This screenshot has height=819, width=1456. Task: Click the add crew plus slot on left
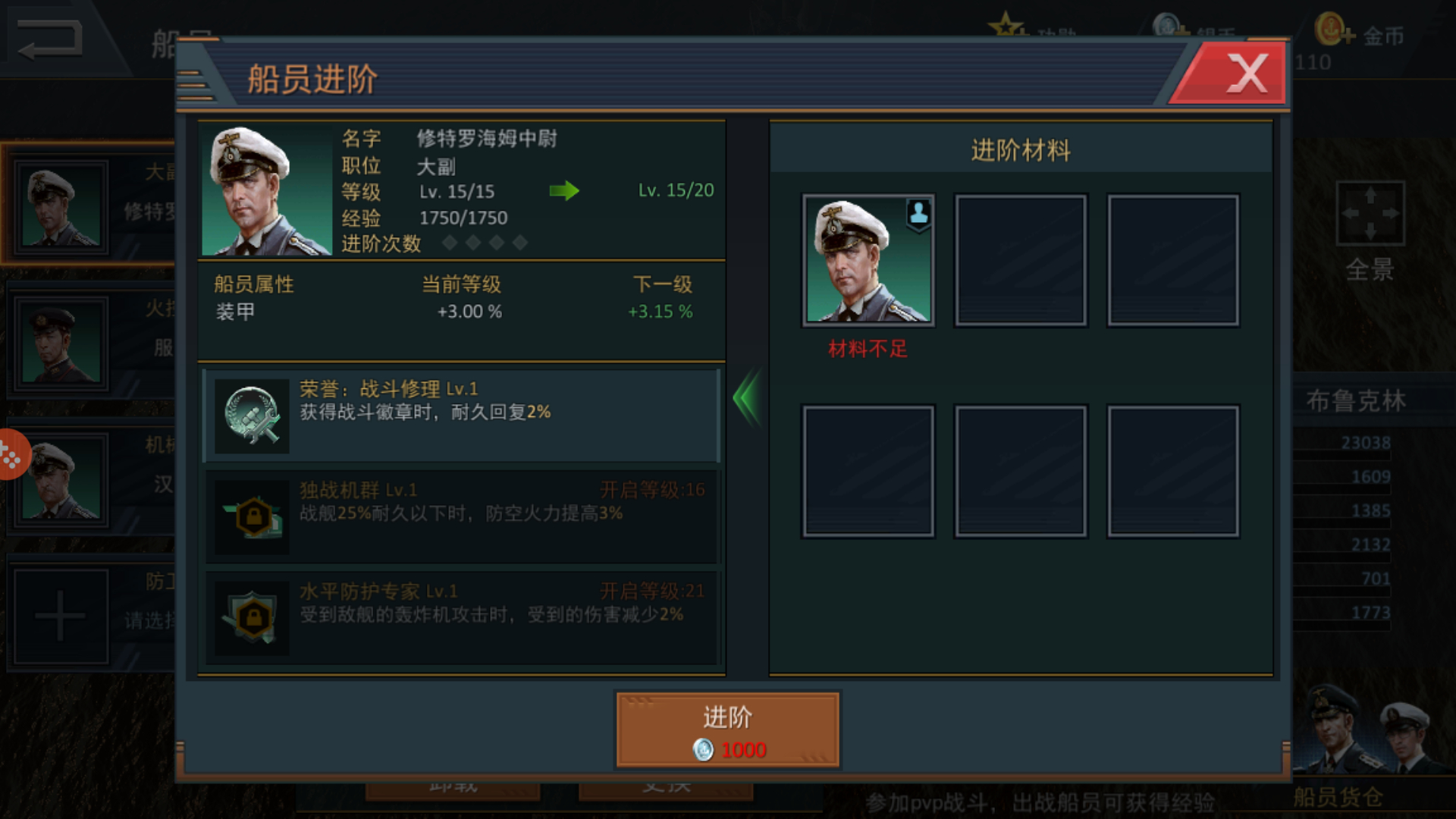(x=61, y=616)
